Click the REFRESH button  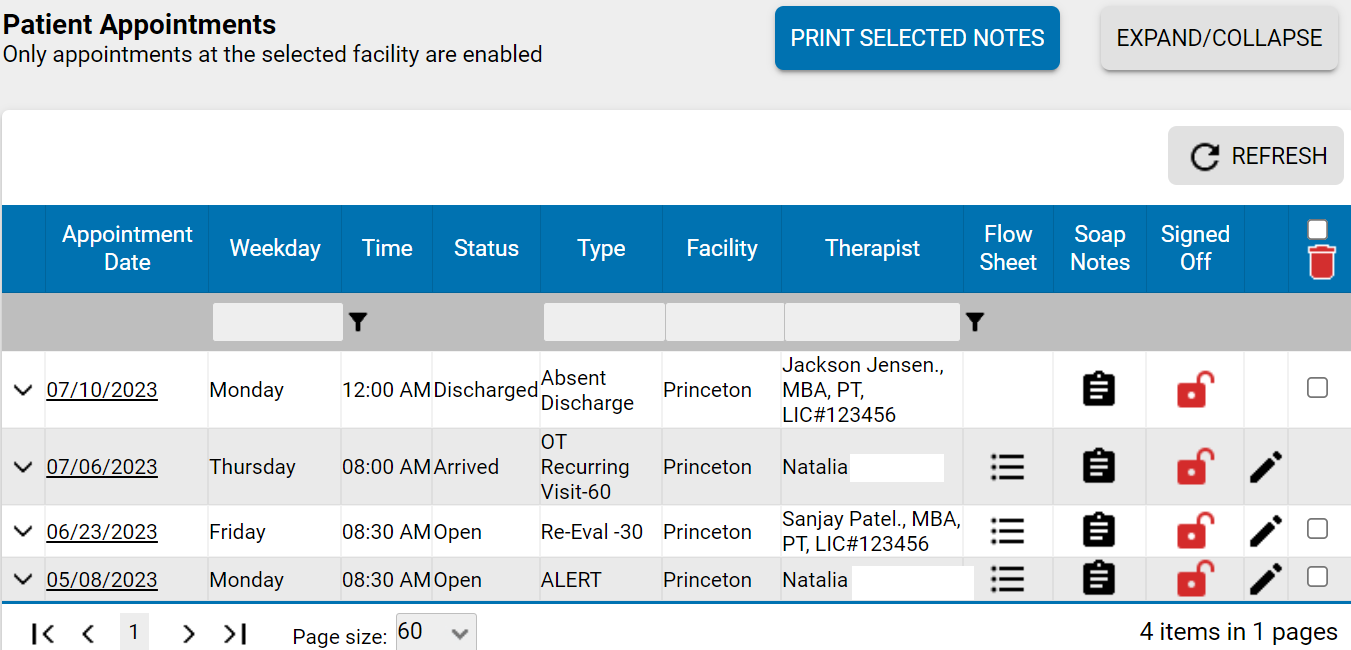1255,156
